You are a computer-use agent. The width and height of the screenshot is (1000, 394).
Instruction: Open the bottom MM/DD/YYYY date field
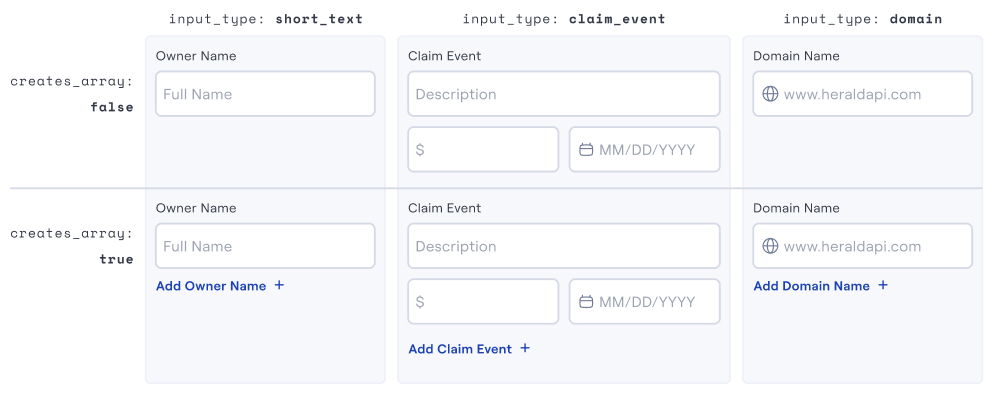tap(645, 302)
